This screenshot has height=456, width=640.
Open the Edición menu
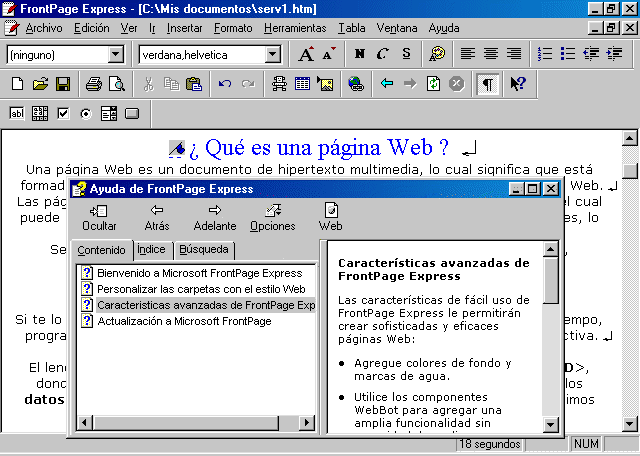point(91,28)
